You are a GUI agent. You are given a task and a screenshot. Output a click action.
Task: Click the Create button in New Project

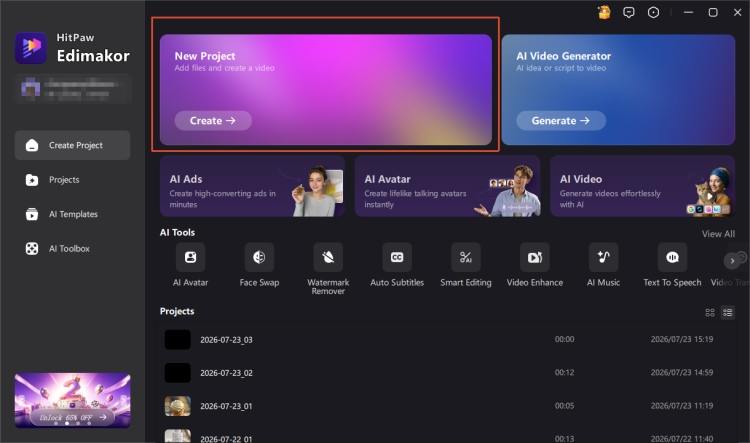pyautogui.click(x=213, y=121)
